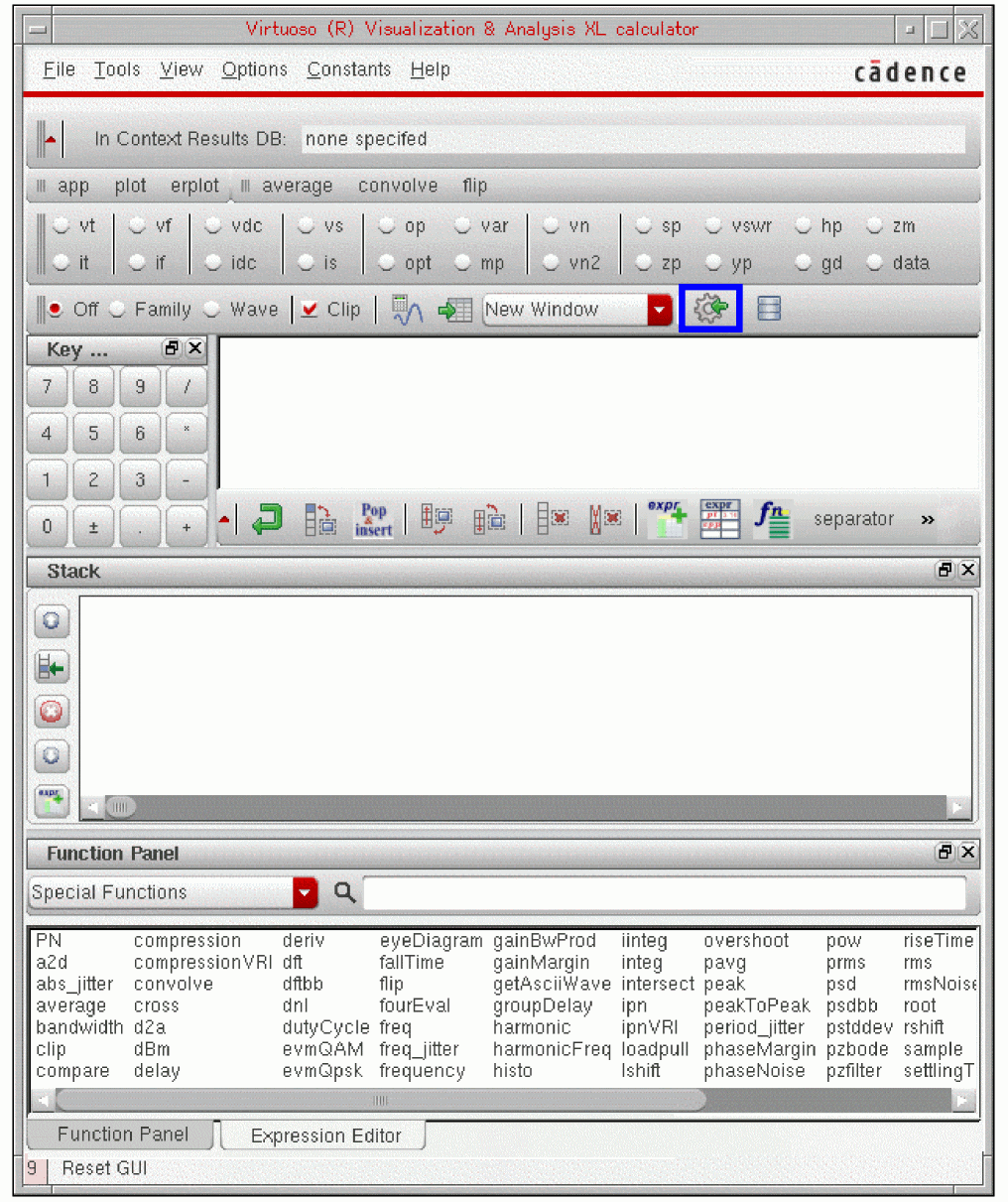Select the Wave radio button

tap(212, 310)
